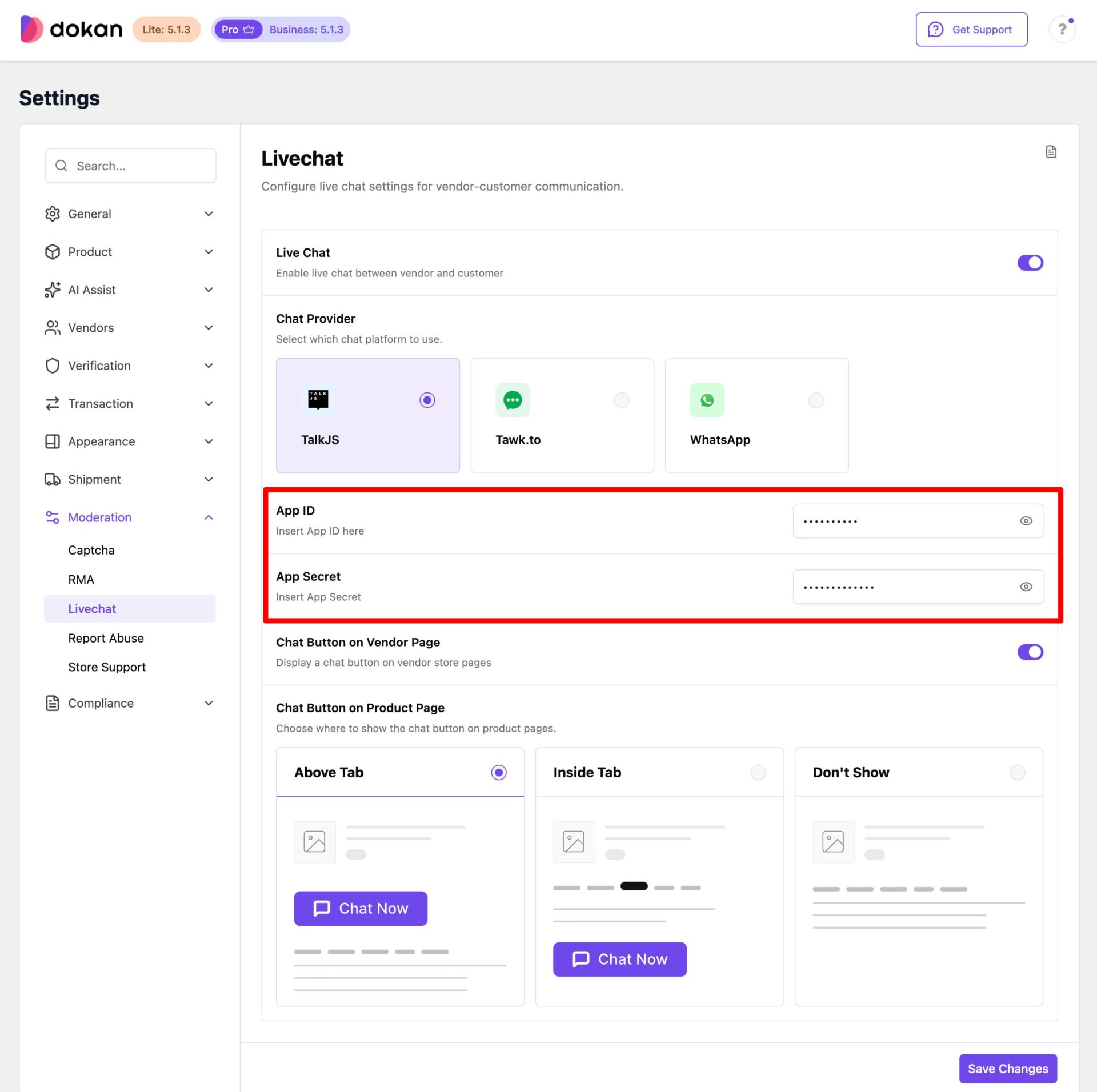Screen dimensions: 1097x1092
Task: Expand the General section chevron
Action: 209,214
